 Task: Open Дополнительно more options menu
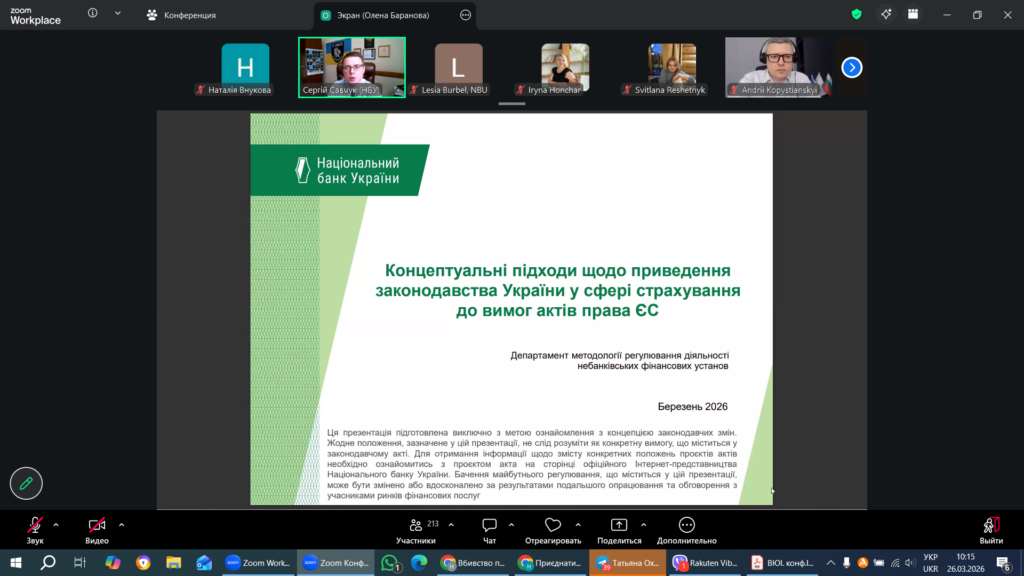click(687, 525)
